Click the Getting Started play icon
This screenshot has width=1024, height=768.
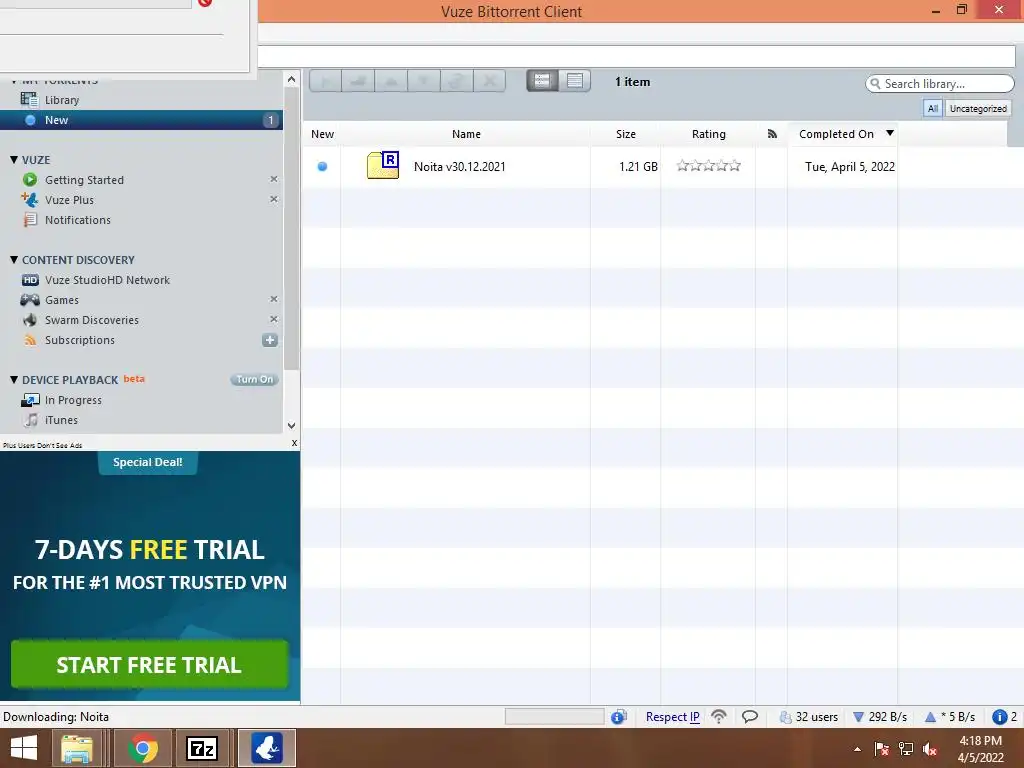tap(29, 180)
